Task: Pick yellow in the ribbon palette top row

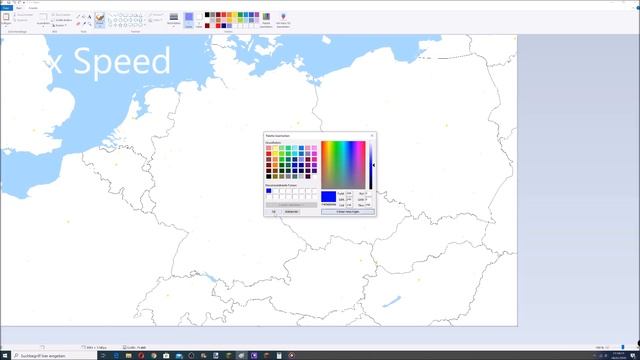Action: tap(235, 15)
